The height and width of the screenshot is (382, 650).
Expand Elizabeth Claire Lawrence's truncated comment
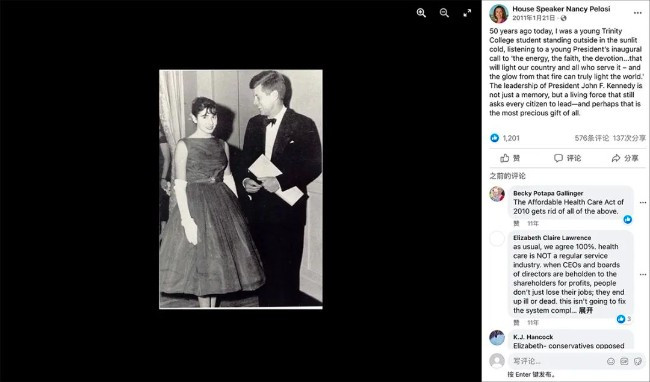[586, 310]
